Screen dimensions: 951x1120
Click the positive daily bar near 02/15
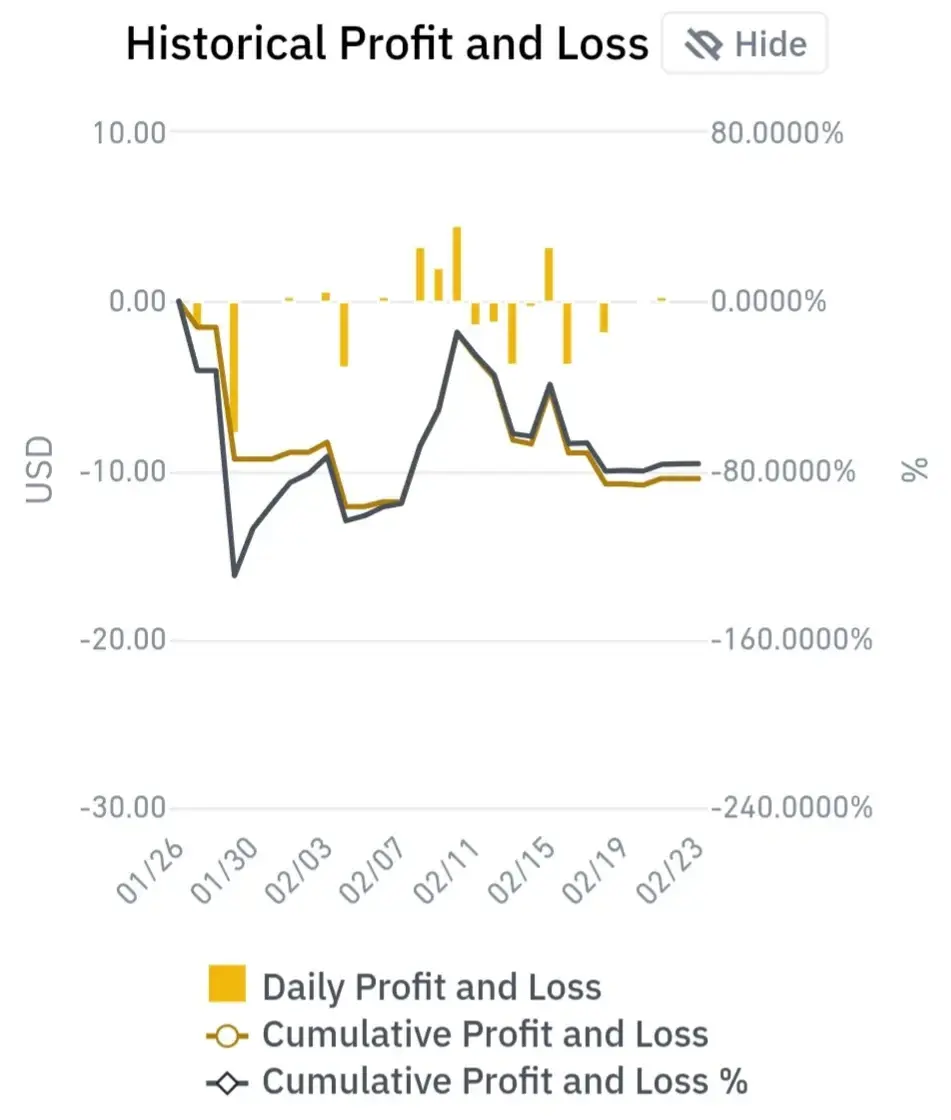click(549, 274)
